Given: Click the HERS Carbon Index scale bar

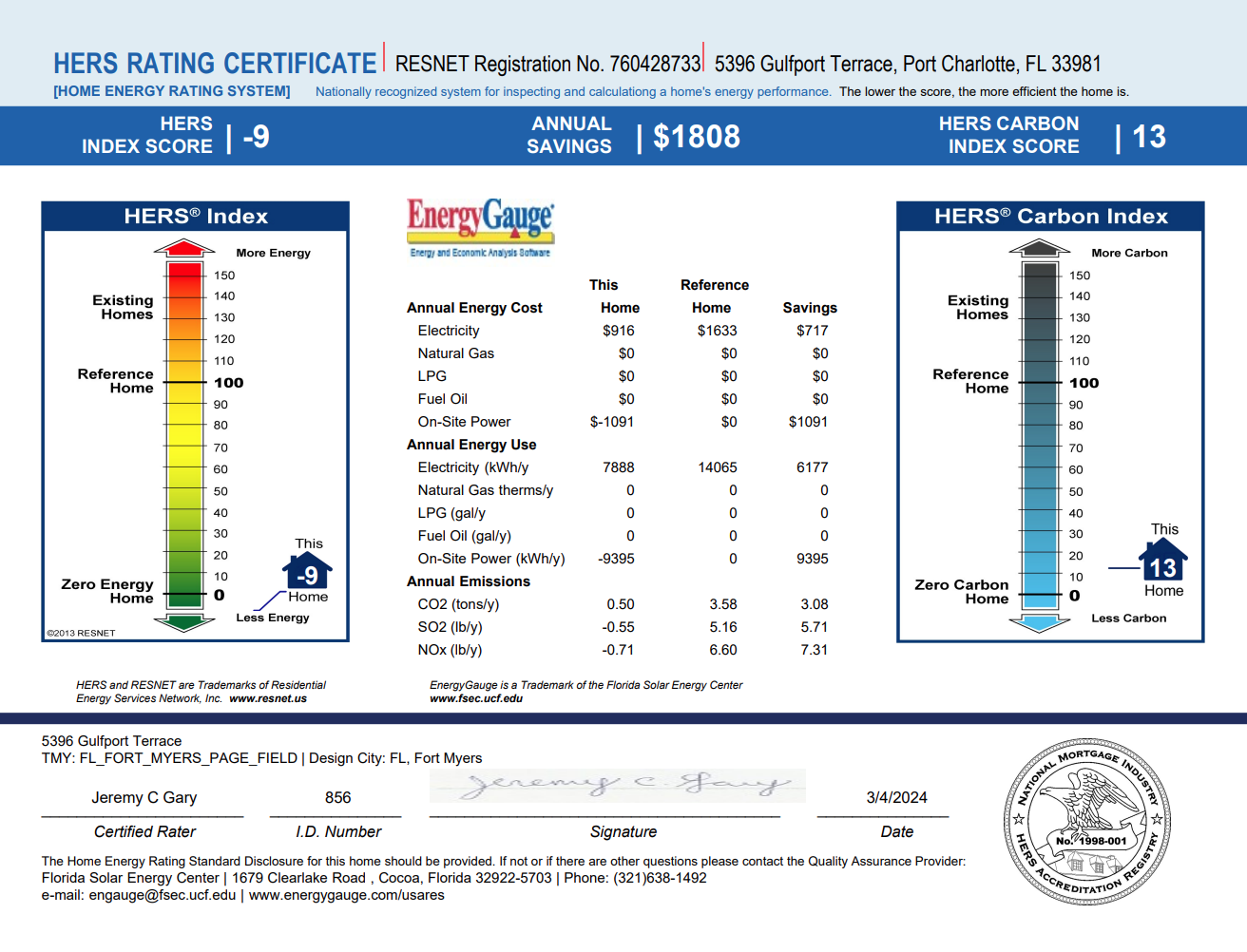Looking at the screenshot, I should [x=1040, y=435].
